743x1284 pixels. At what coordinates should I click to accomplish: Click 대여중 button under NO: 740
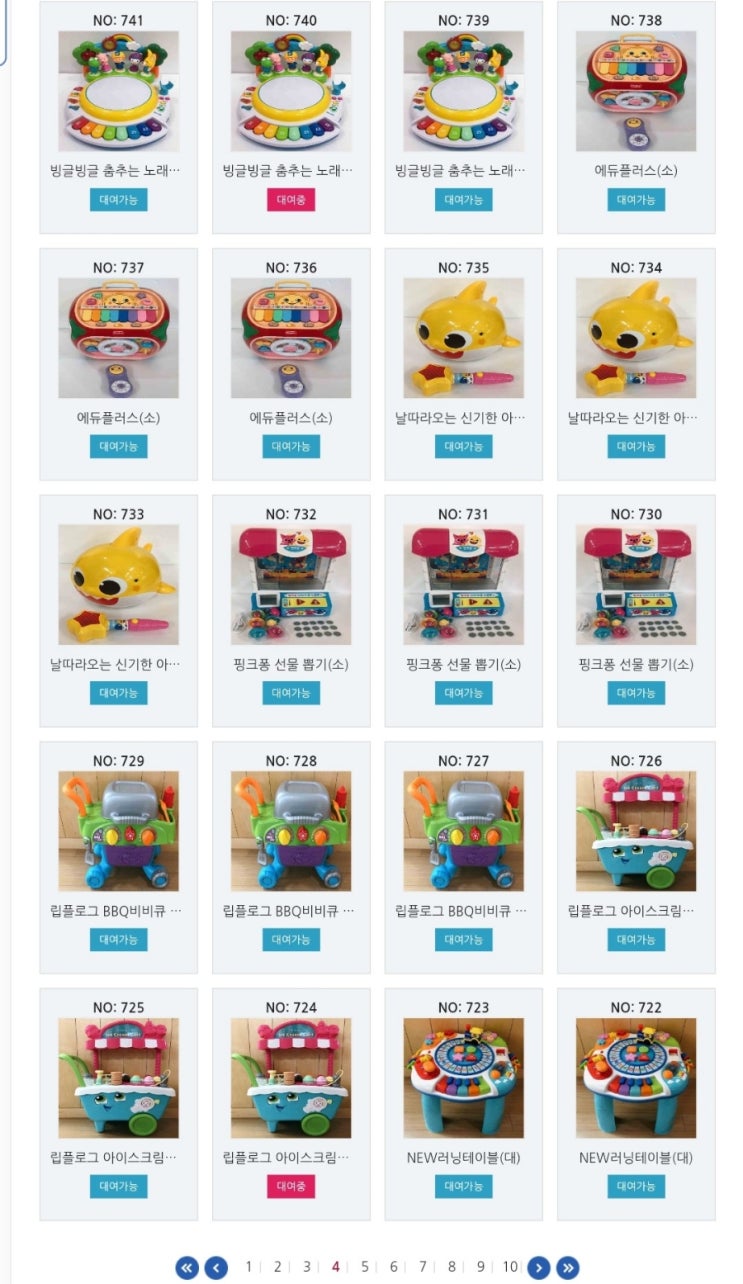pyautogui.click(x=291, y=199)
